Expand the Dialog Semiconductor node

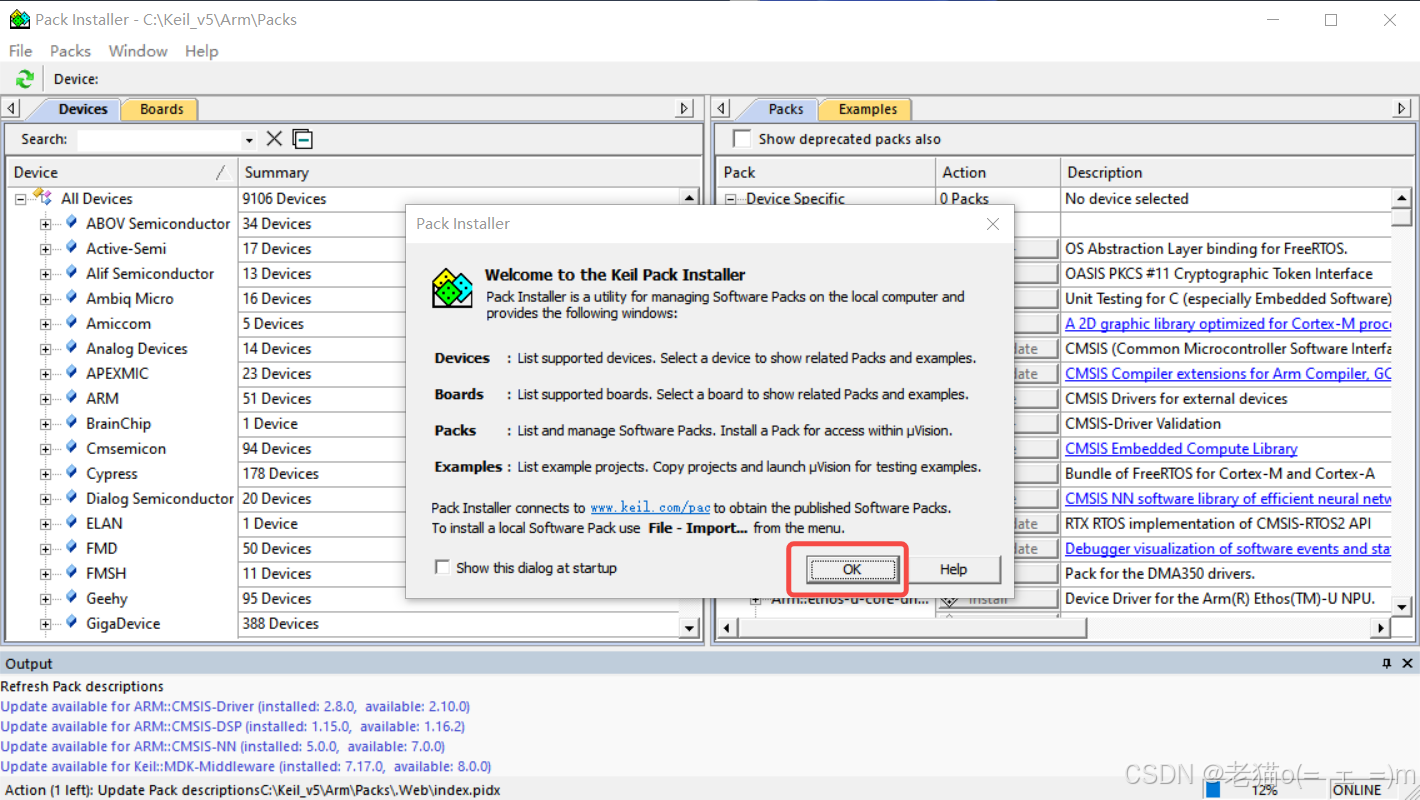[x=45, y=499]
